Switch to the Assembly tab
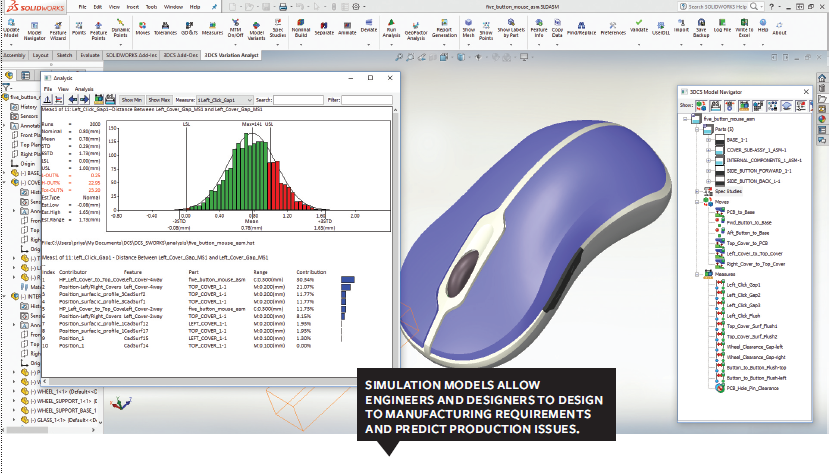833x473 pixels. (14, 55)
